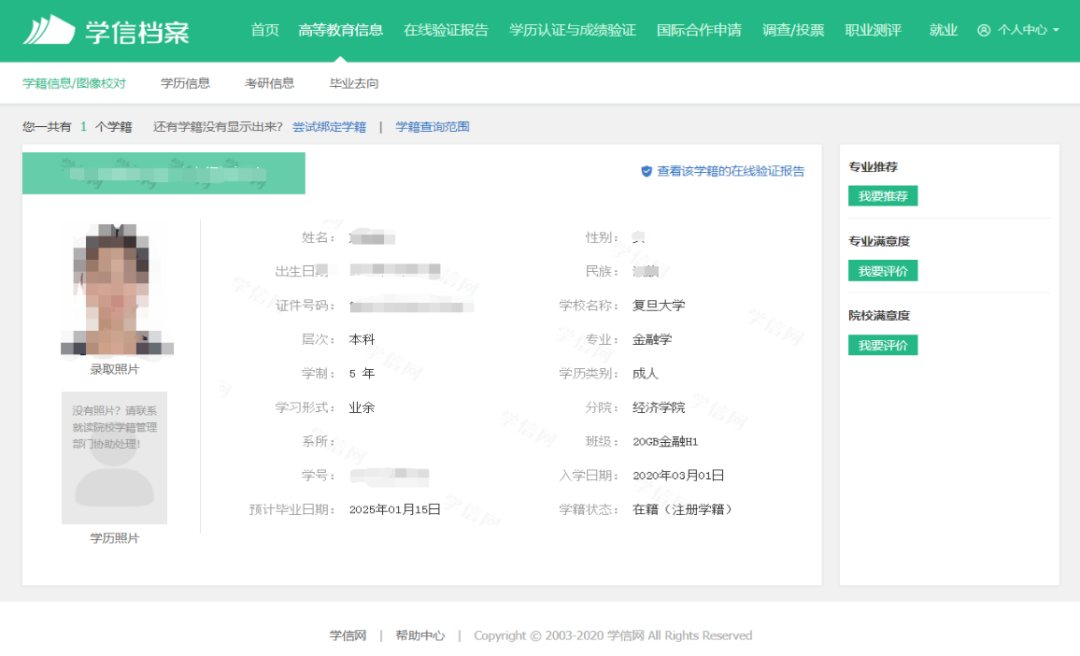Screen dimensions: 1080x656
Task: Click the class value 20GB金融H1
Action: point(665,442)
